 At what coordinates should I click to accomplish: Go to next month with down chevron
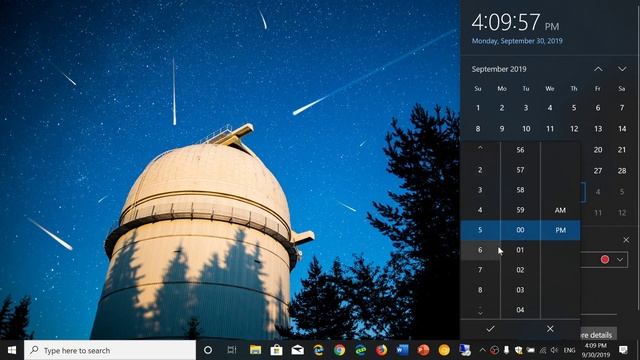point(622,69)
